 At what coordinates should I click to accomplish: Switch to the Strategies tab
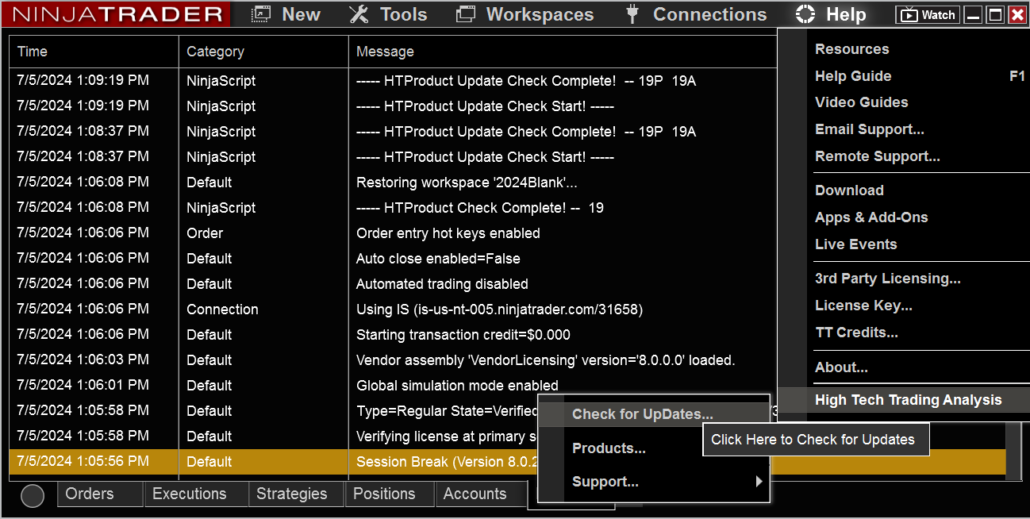291,494
